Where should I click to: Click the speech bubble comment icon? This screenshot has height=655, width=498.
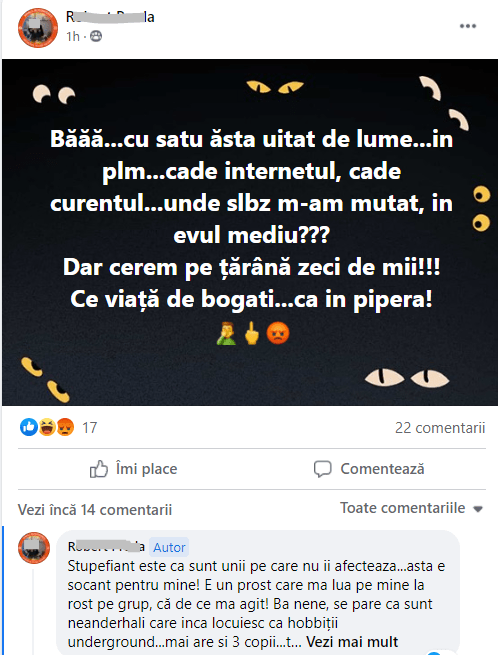[323, 469]
